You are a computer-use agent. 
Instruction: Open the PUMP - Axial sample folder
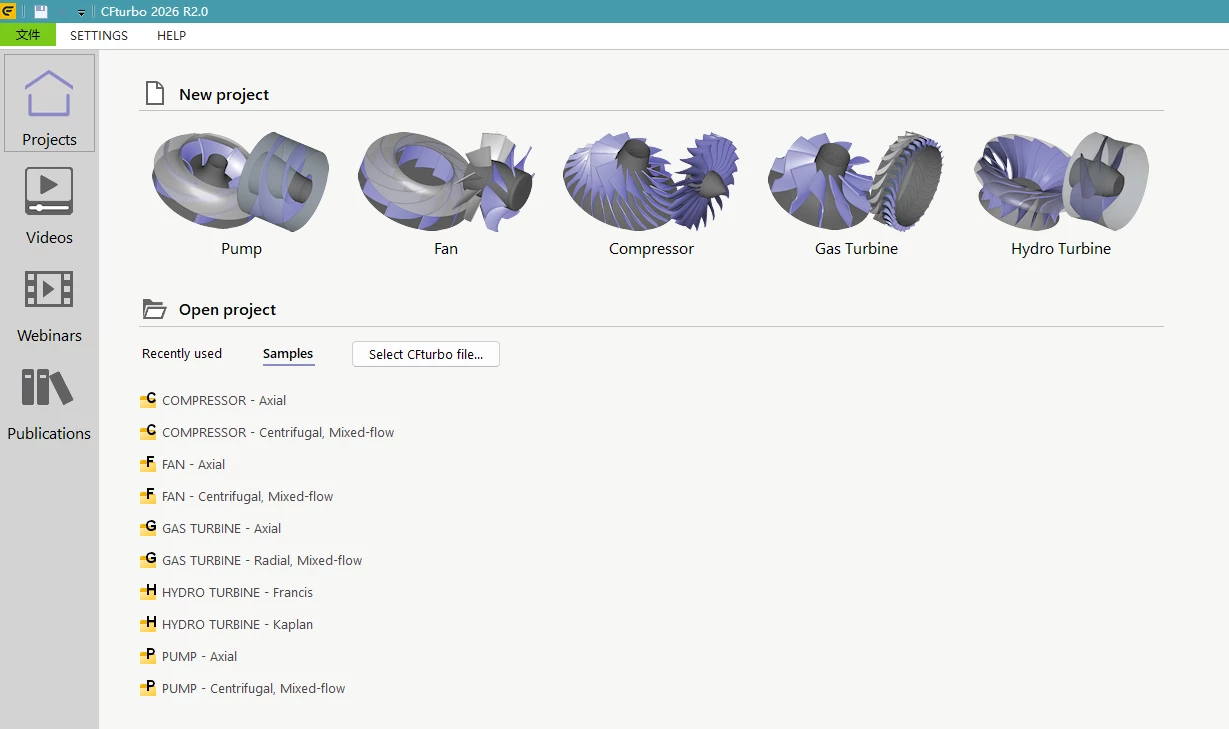click(189, 656)
